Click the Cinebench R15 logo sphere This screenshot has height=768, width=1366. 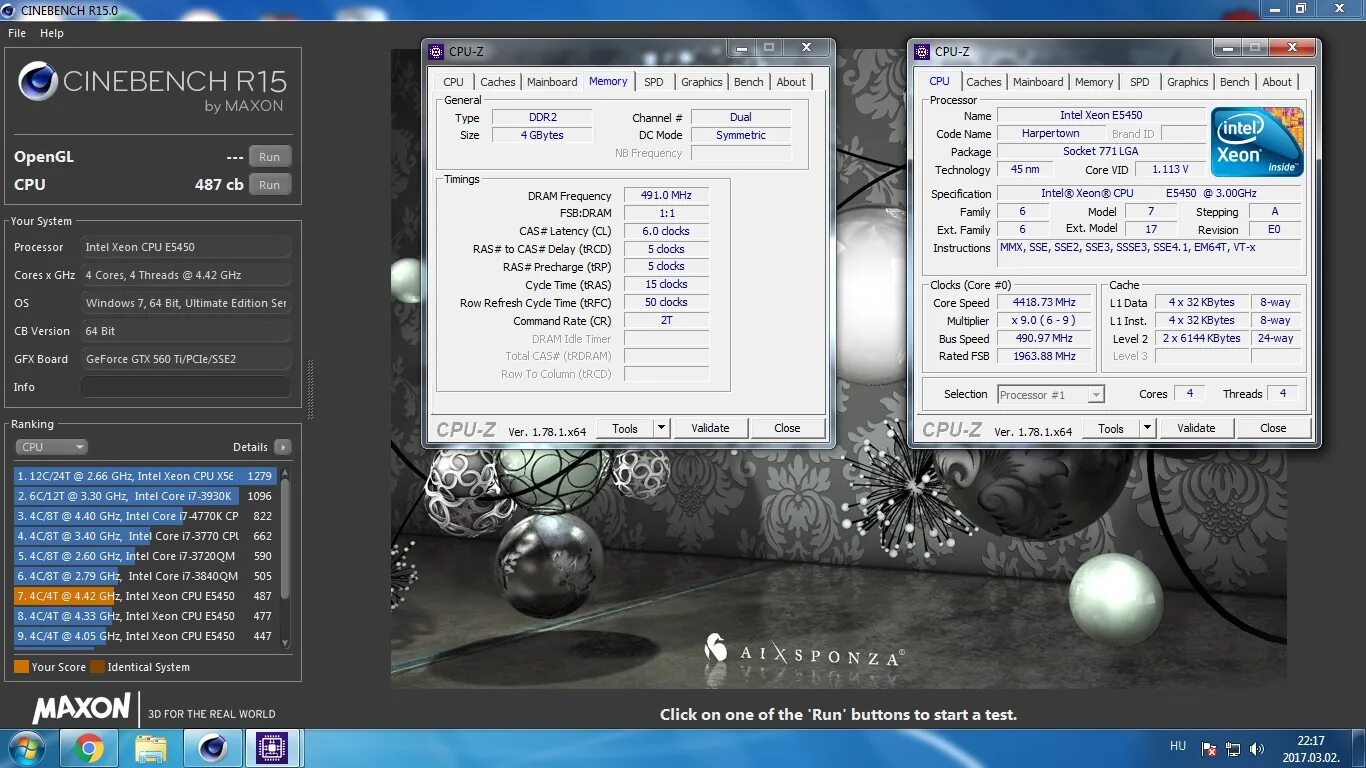point(38,82)
